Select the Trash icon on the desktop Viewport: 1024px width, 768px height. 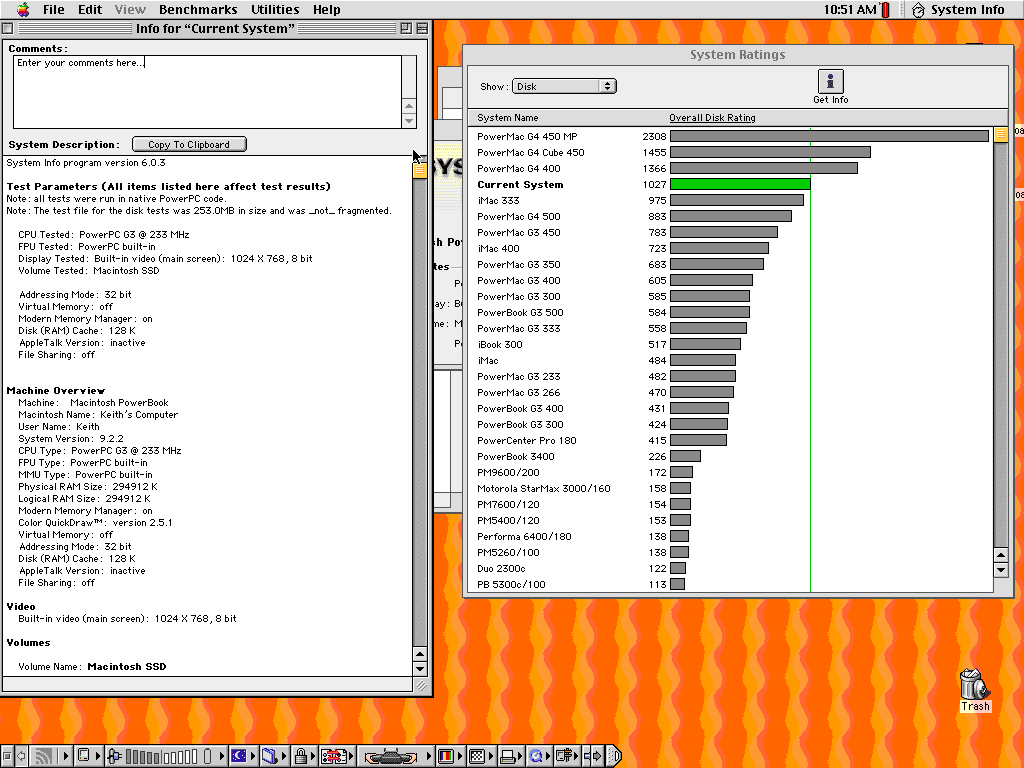(x=974, y=690)
